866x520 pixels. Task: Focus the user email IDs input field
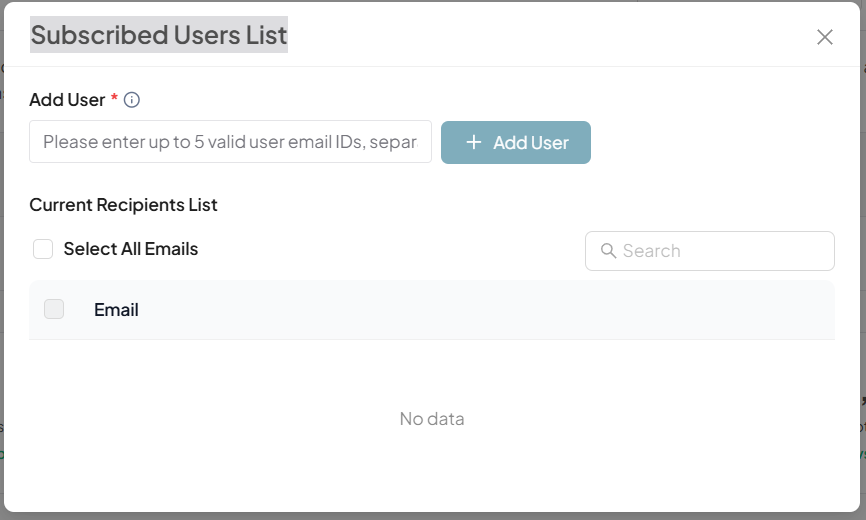pos(230,142)
